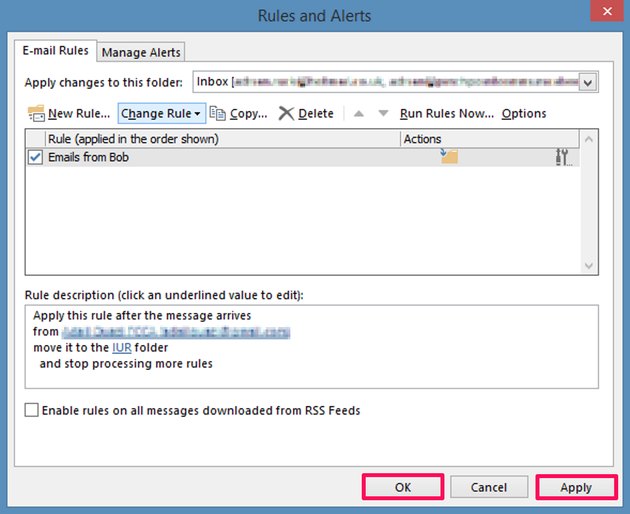This screenshot has height=514, width=630.
Task: Click the Apply button
Action: [x=576, y=487]
